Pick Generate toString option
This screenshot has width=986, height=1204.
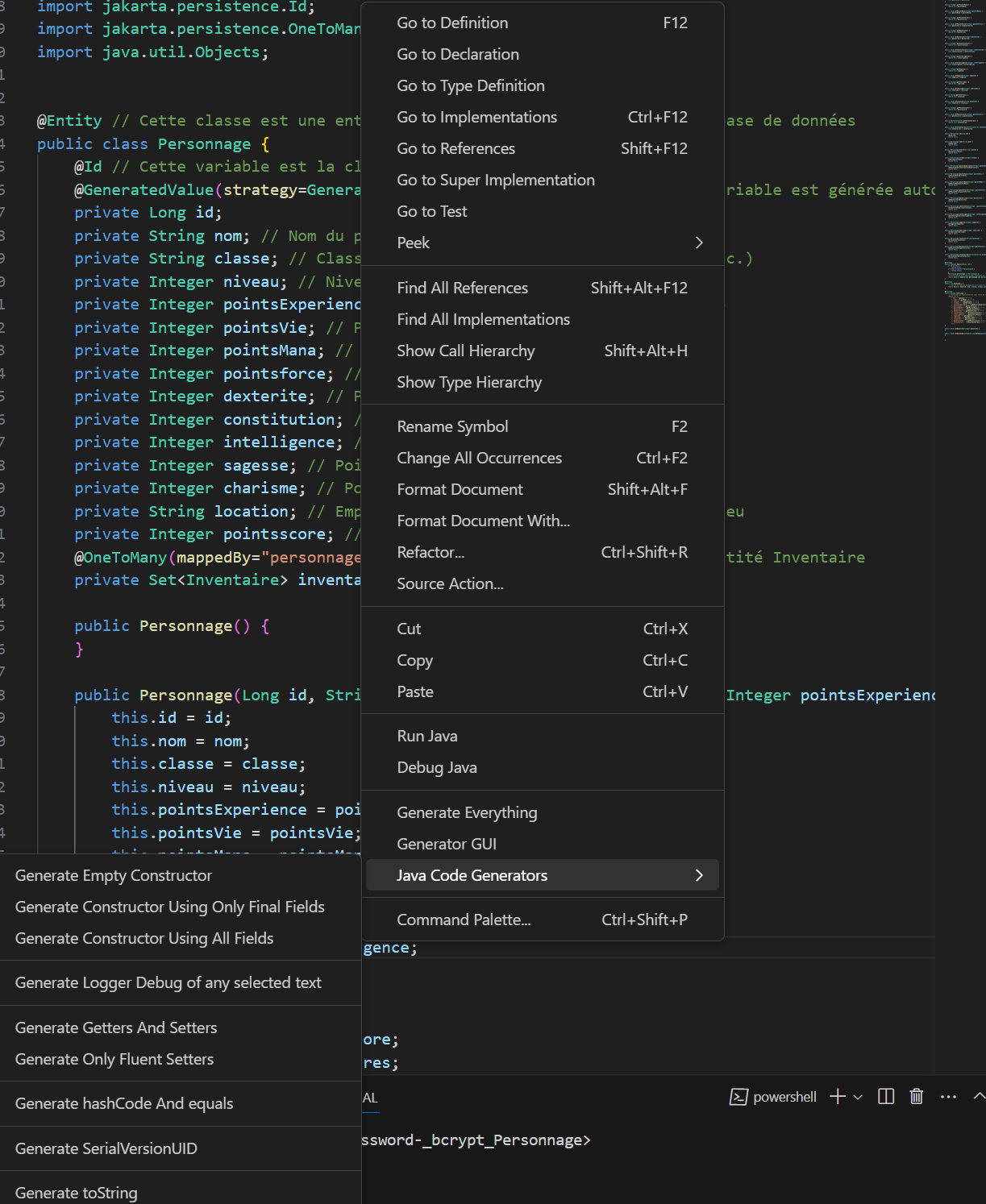[77, 1193]
